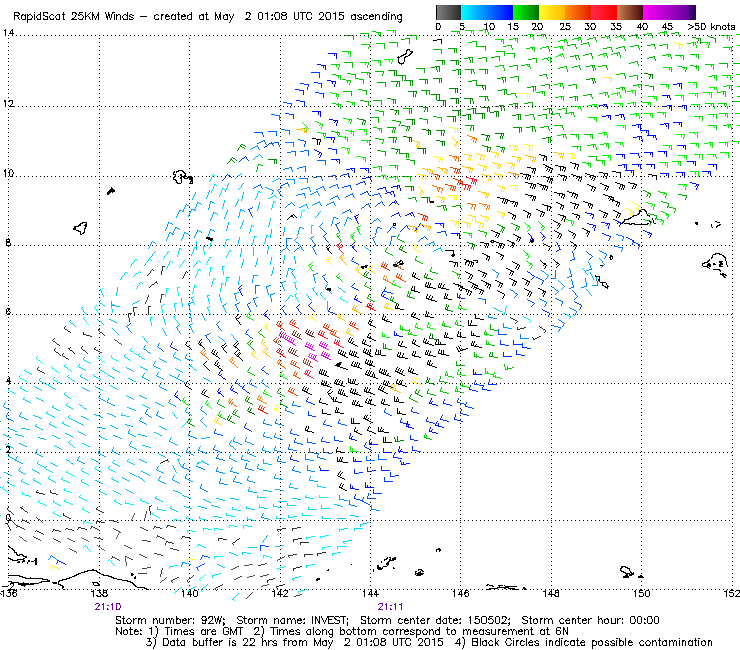Viewport: 740px width, 650px height.
Task: Select the 21:11 pass time marker
Action: click(390, 607)
